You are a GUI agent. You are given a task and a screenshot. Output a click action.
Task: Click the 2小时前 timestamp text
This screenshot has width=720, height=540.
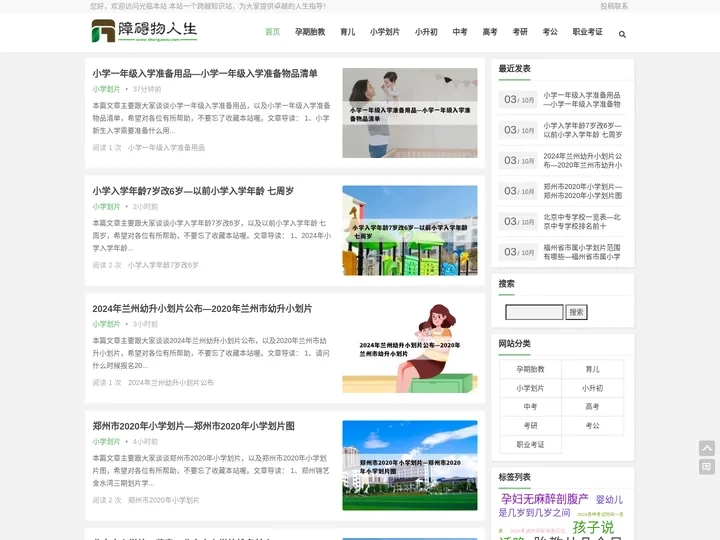(145, 207)
